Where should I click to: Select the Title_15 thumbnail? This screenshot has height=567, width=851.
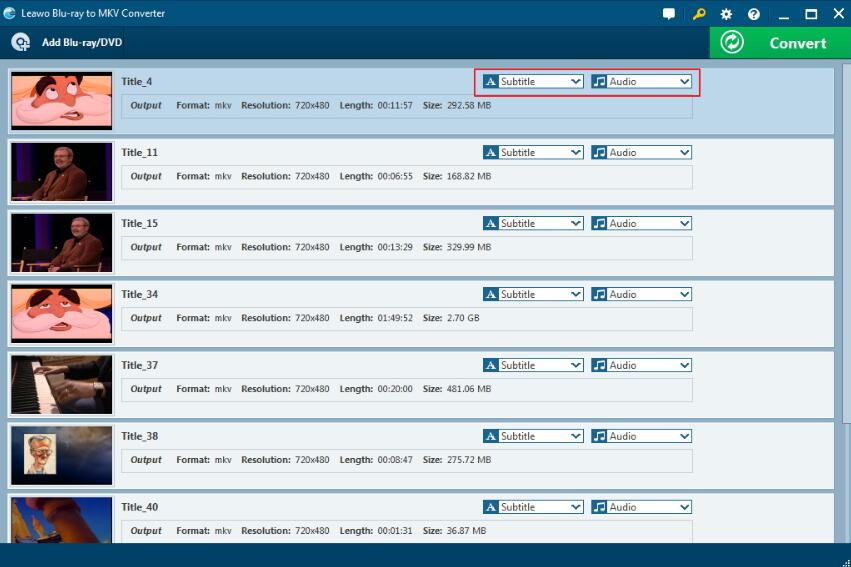[62, 243]
